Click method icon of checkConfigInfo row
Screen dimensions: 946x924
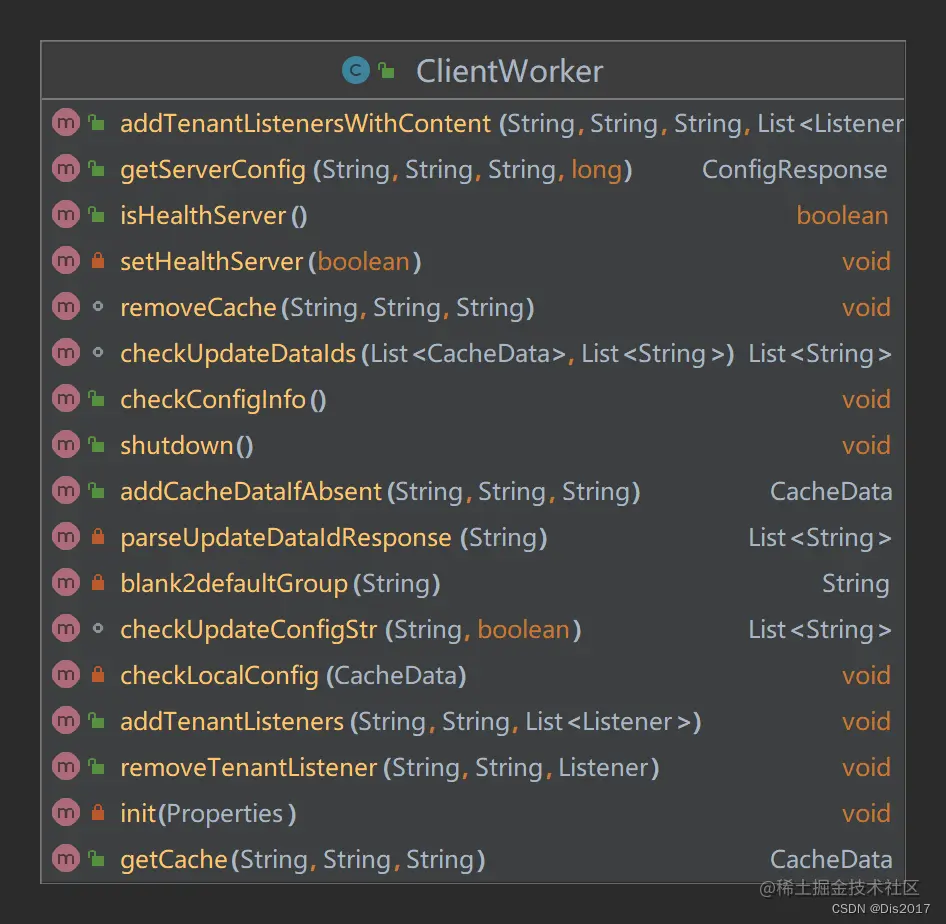pos(66,399)
